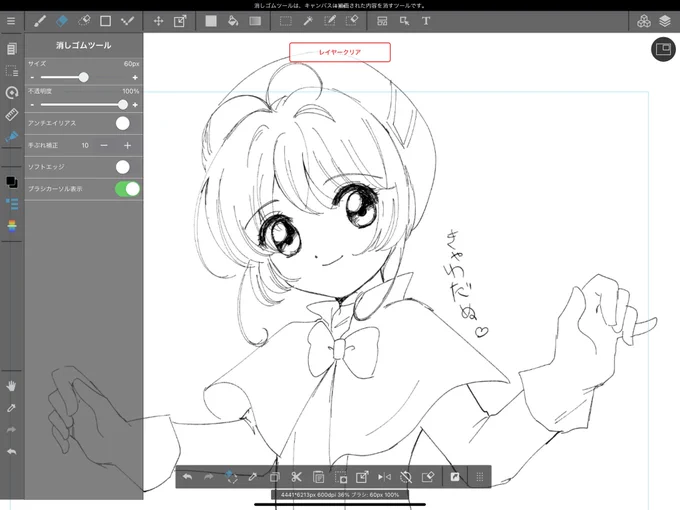Click the Reset rotation icon in bottom bar
The height and width of the screenshot is (510, 680).
tap(406, 477)
